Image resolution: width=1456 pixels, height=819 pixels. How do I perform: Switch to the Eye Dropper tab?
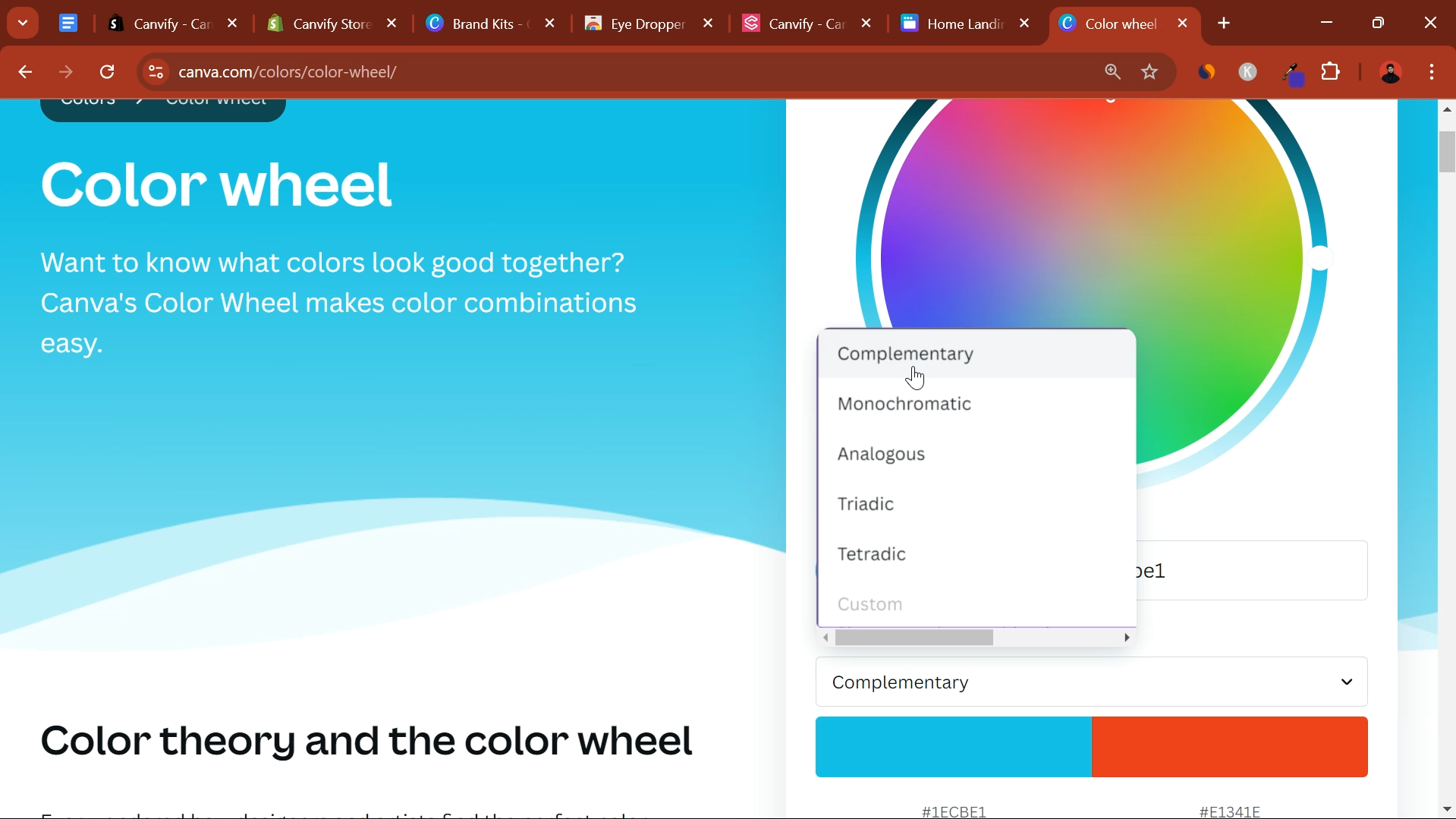649,24
